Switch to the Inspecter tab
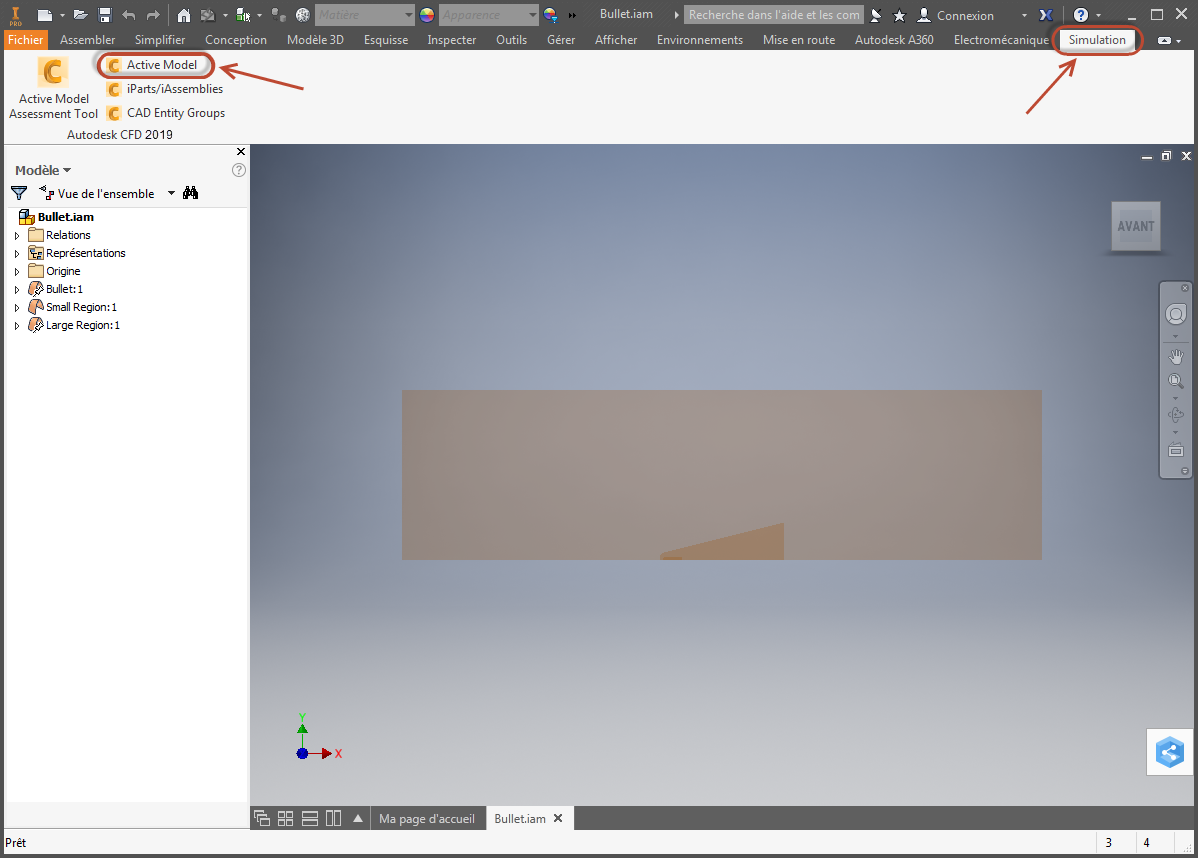The height and width of the screenshot is (858, 1198). click(452, 40)
